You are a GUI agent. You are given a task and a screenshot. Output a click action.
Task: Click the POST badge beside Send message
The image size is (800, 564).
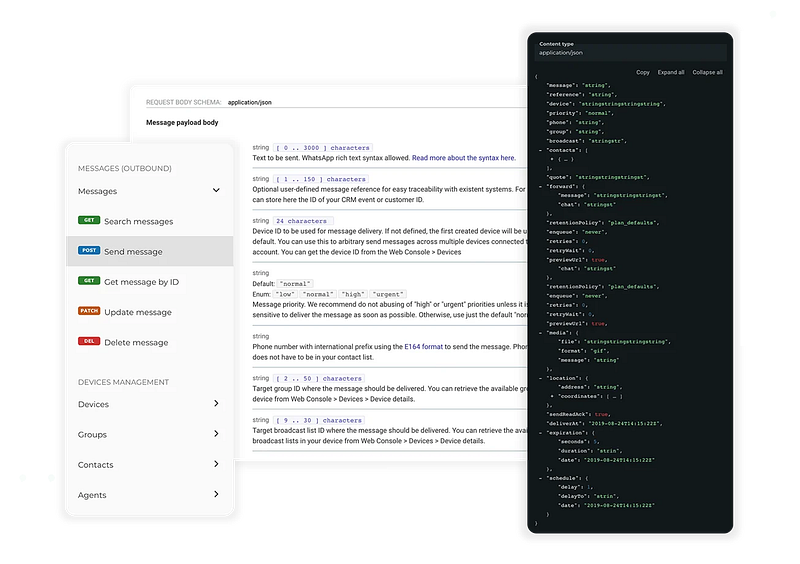click(x=88, y=251)
